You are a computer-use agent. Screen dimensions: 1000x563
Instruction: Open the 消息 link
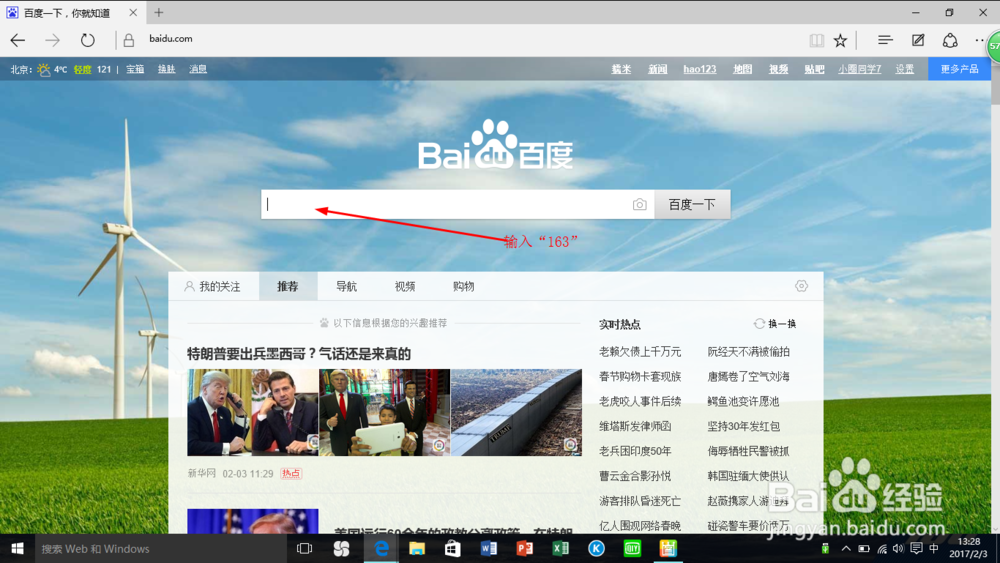pos(198,69)
